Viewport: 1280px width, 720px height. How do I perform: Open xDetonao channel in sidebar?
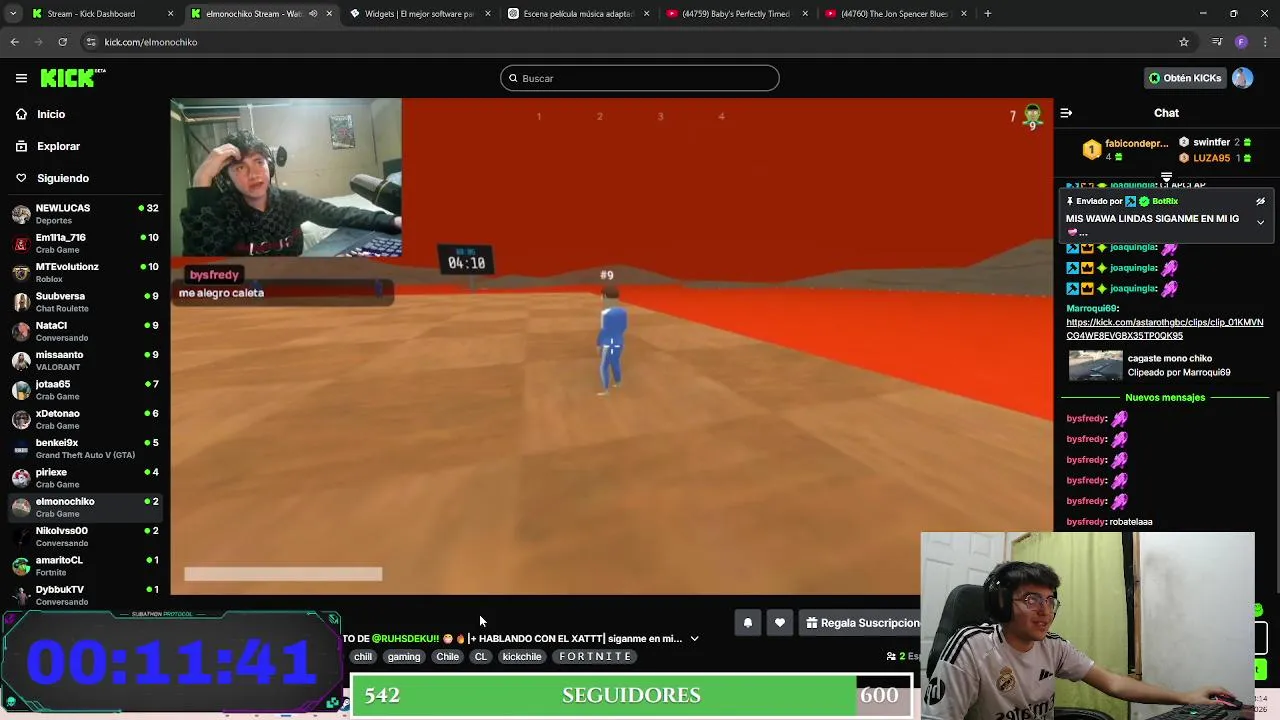pos(85,419)
